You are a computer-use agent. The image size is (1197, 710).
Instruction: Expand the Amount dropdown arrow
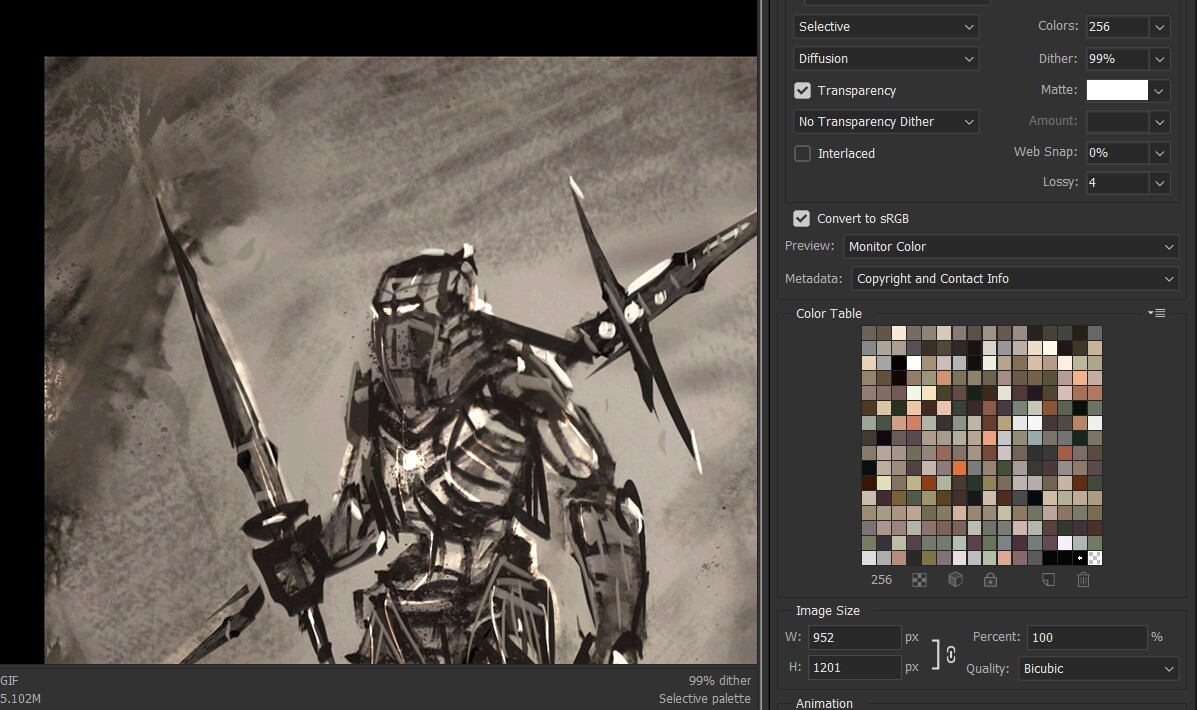tap(1160, 121)
